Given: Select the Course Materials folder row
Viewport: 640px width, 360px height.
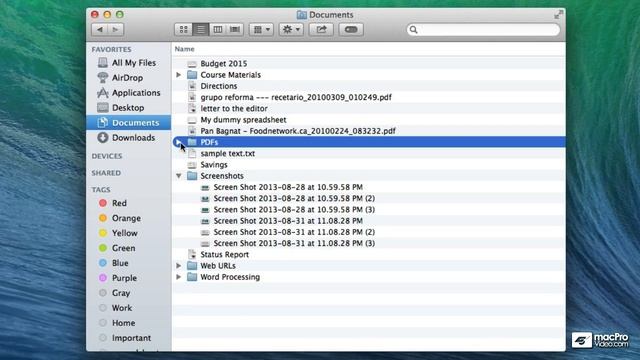Looking at the screenshot, I should coord(369,75).
